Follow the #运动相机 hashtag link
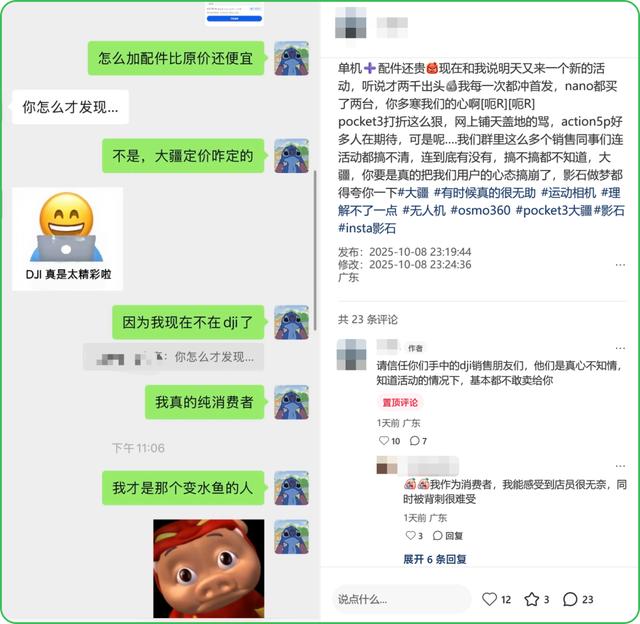The width and height of the screenshot is (640, 624). tap(569, 192)
